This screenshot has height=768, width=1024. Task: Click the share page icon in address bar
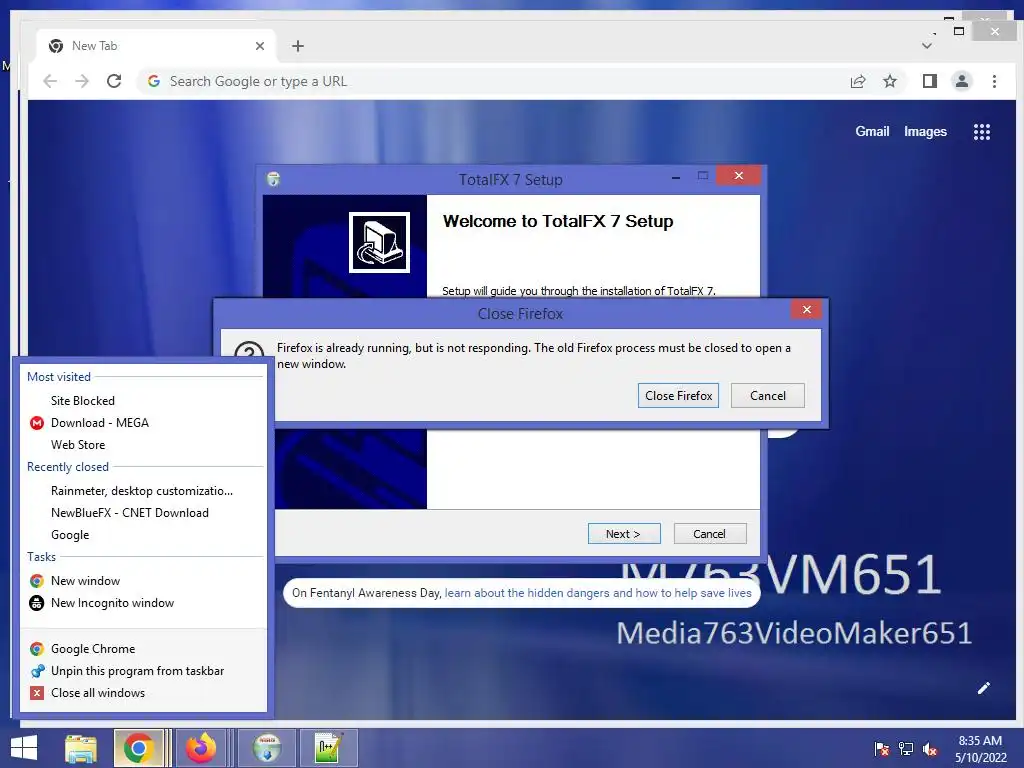(857, 81)
